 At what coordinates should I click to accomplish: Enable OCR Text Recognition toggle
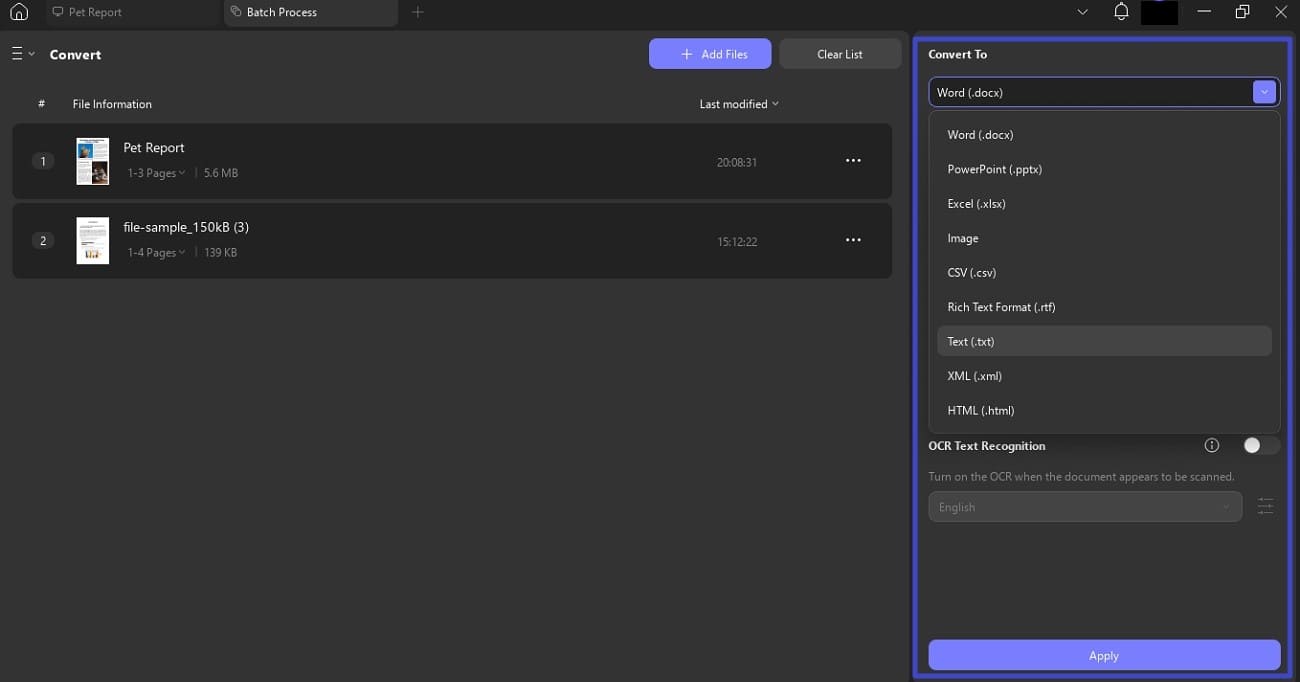pyautogui.click(x=1259, y=445)
